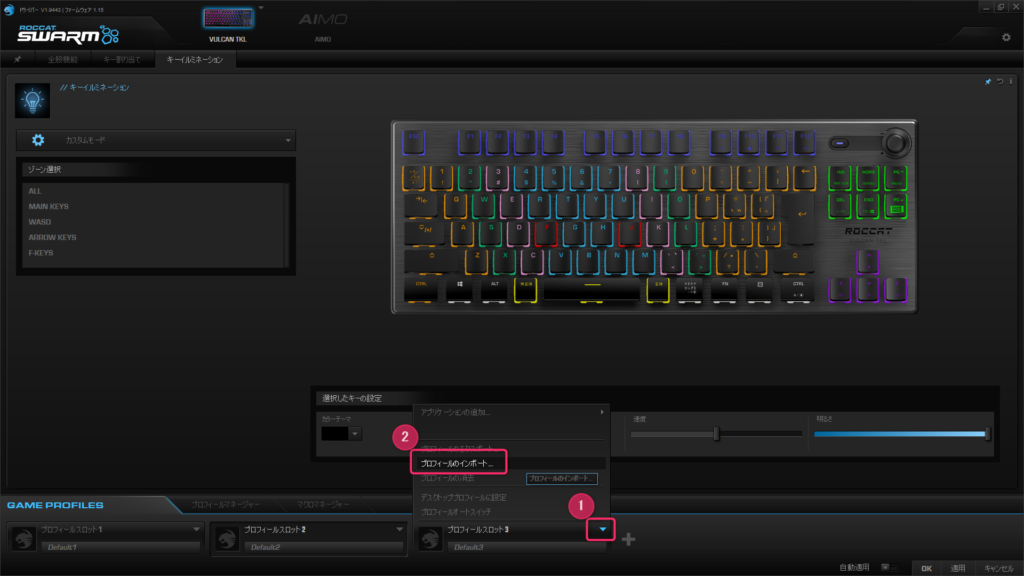This screenshot has height=576, width=1024.
Task: Select the Windows key on the keyboard image
Action: point(460,289)
